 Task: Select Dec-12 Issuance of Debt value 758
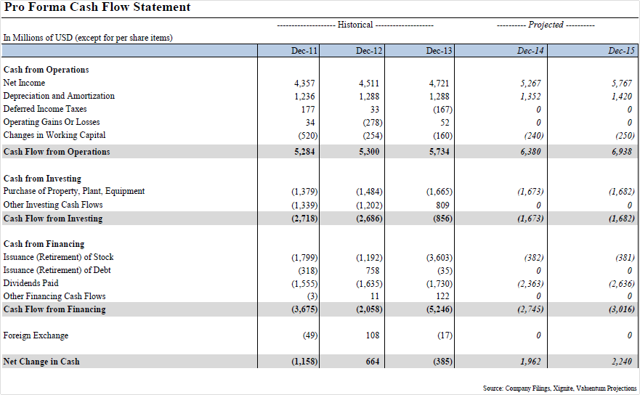(x=372, y=270)
